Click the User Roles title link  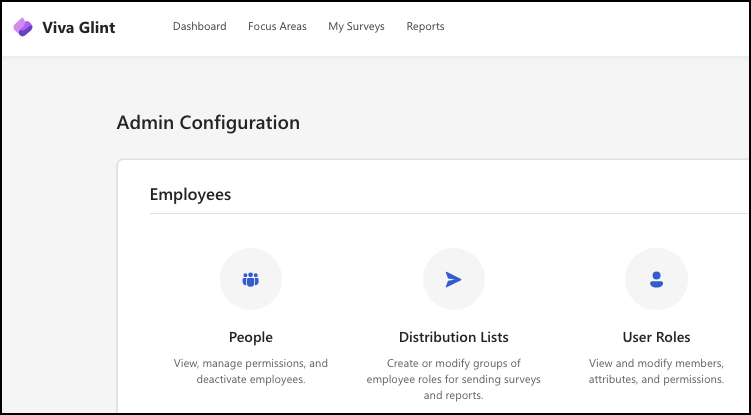656,337
